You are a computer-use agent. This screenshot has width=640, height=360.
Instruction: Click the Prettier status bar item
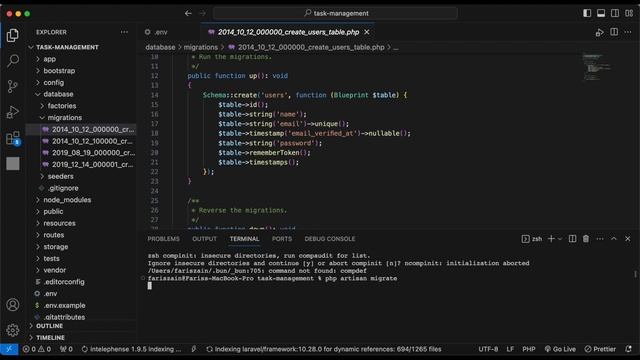point(600,349)
